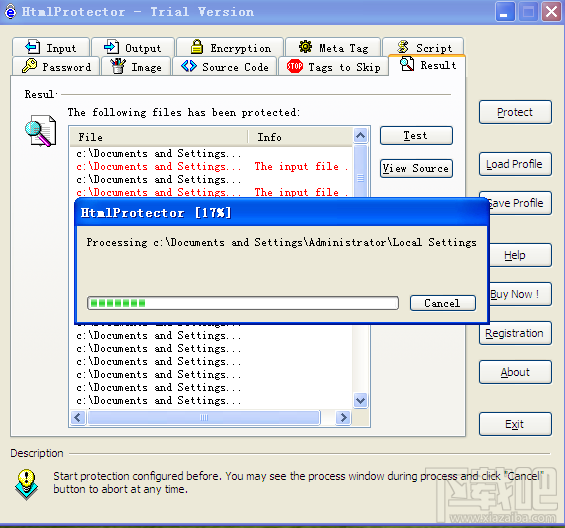Image resolution: width=565 pixels, height=528 pixels.
Task: Sort list by the File column header
Action: 159,137
